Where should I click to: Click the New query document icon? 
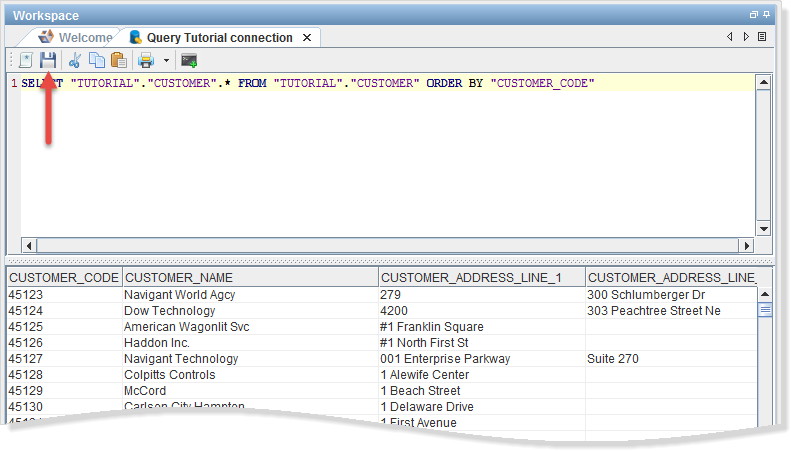click(26, 60)
